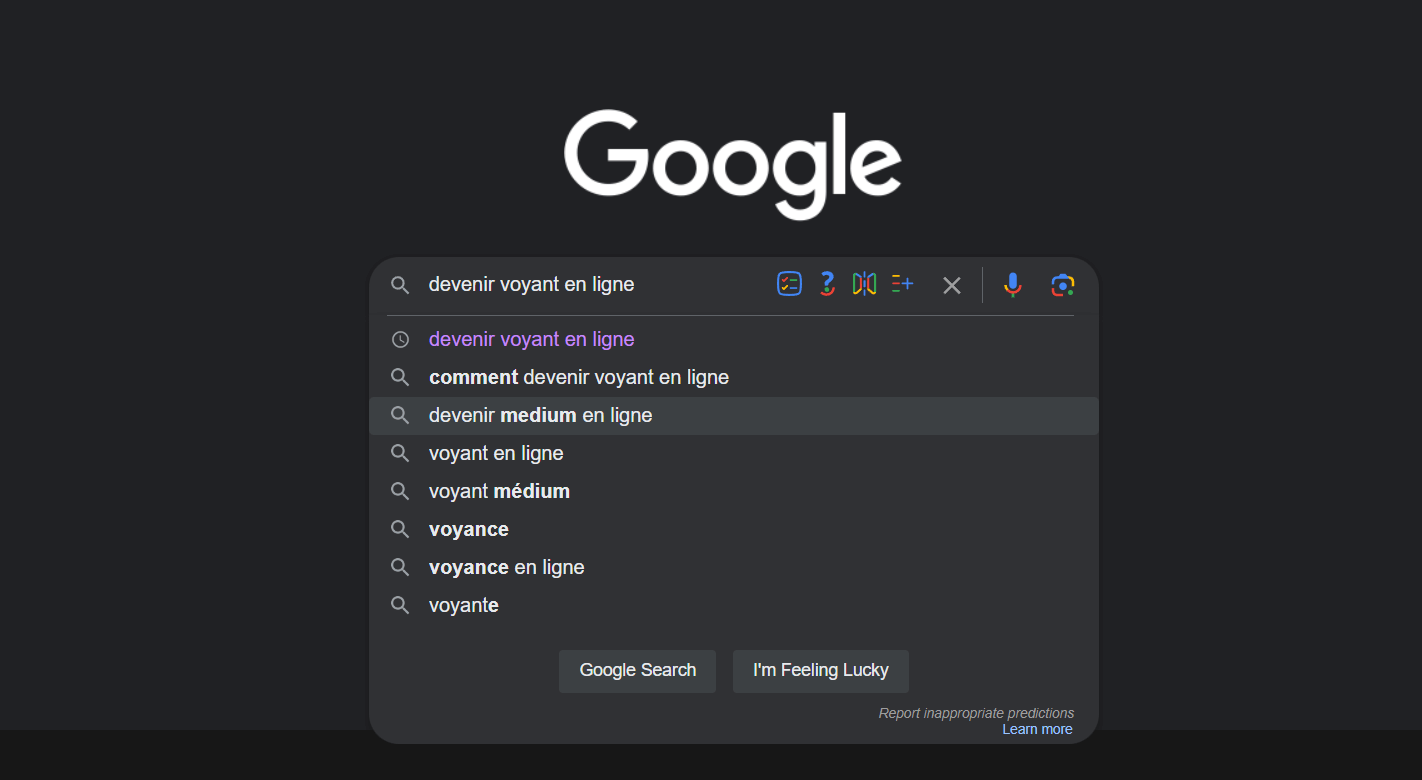Click the colorful checklist icon in search bar

(790, 284)
